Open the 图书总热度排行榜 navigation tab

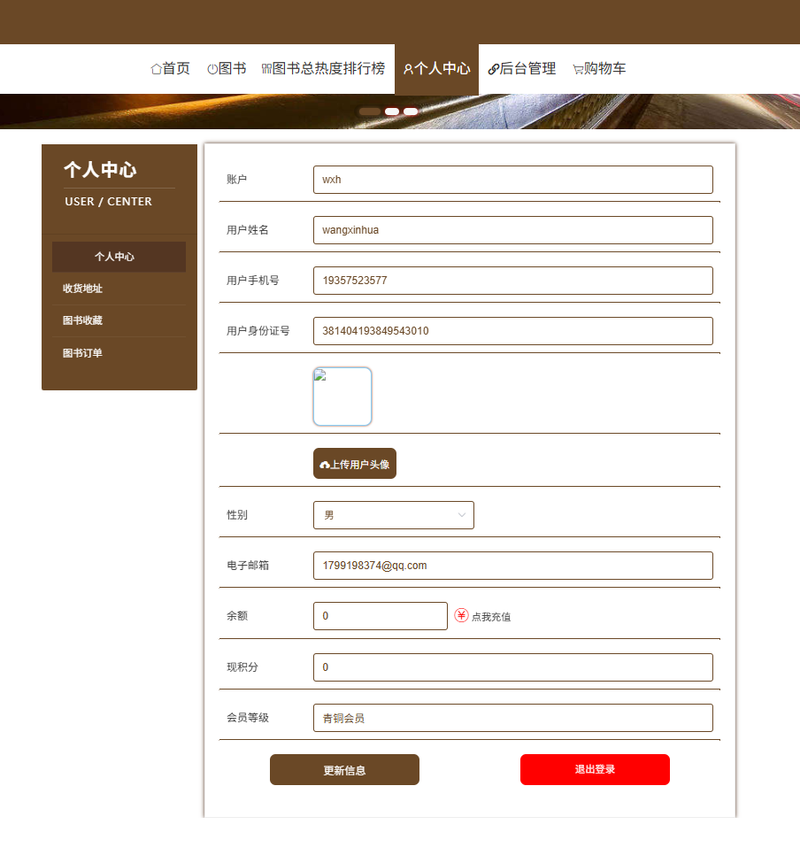tap(323, 69)
